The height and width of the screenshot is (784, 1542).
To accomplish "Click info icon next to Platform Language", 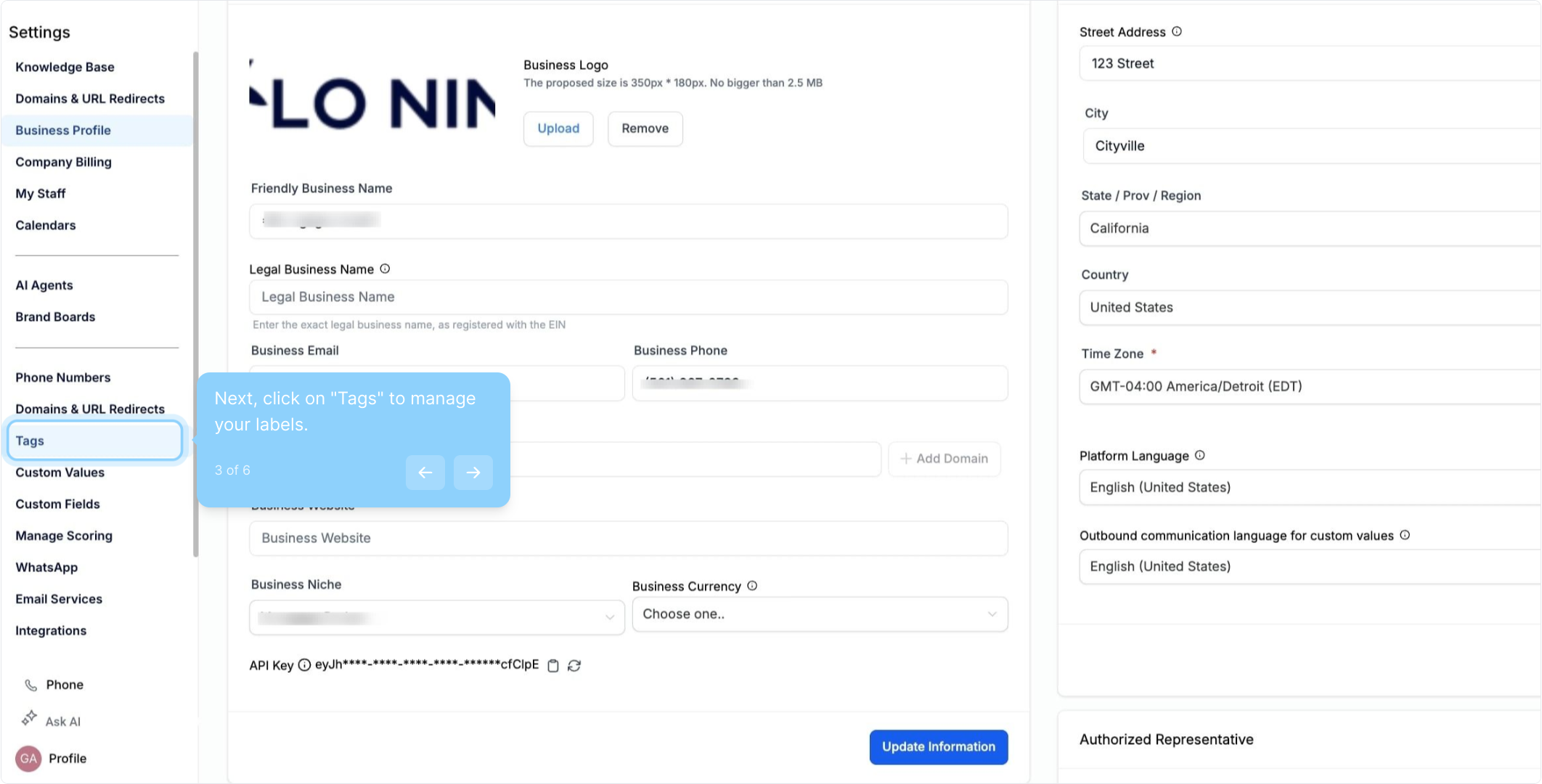I will (x=1200, y=455).
